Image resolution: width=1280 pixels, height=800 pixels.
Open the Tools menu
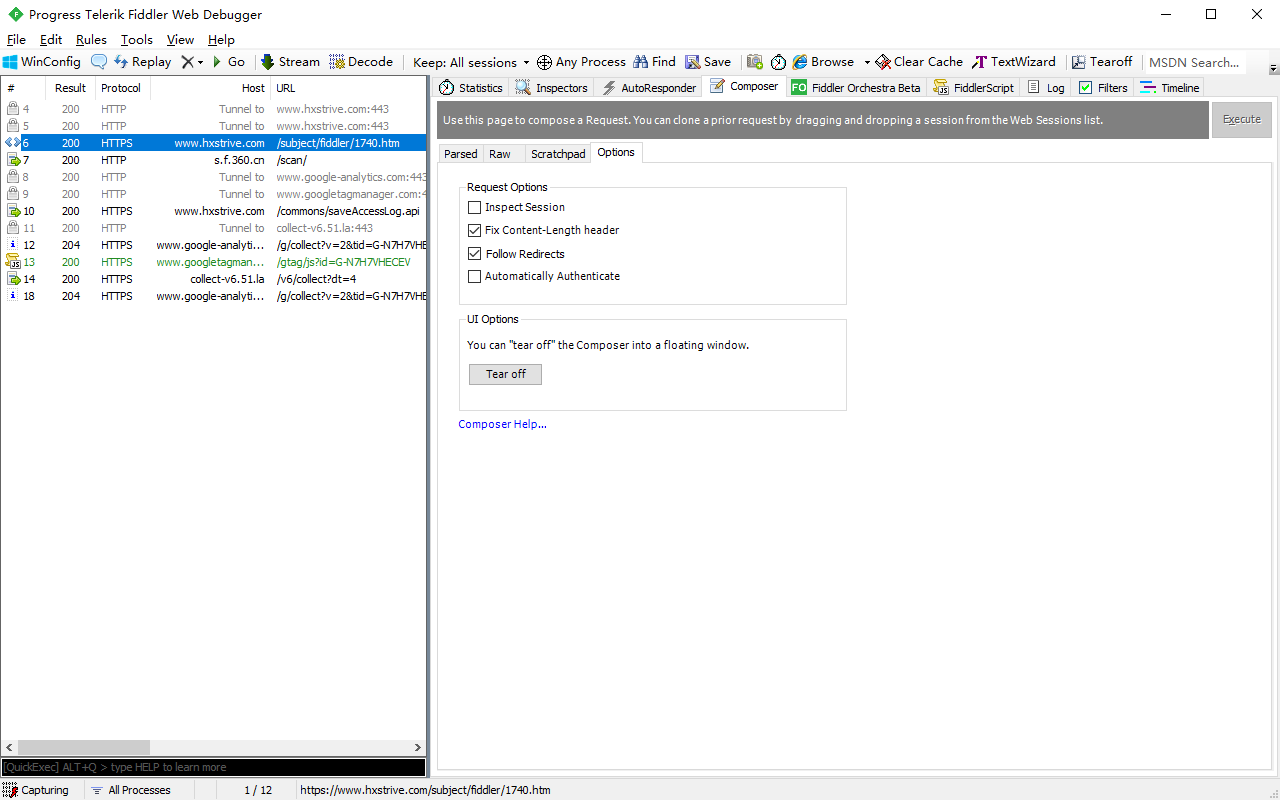click(137, 40)
